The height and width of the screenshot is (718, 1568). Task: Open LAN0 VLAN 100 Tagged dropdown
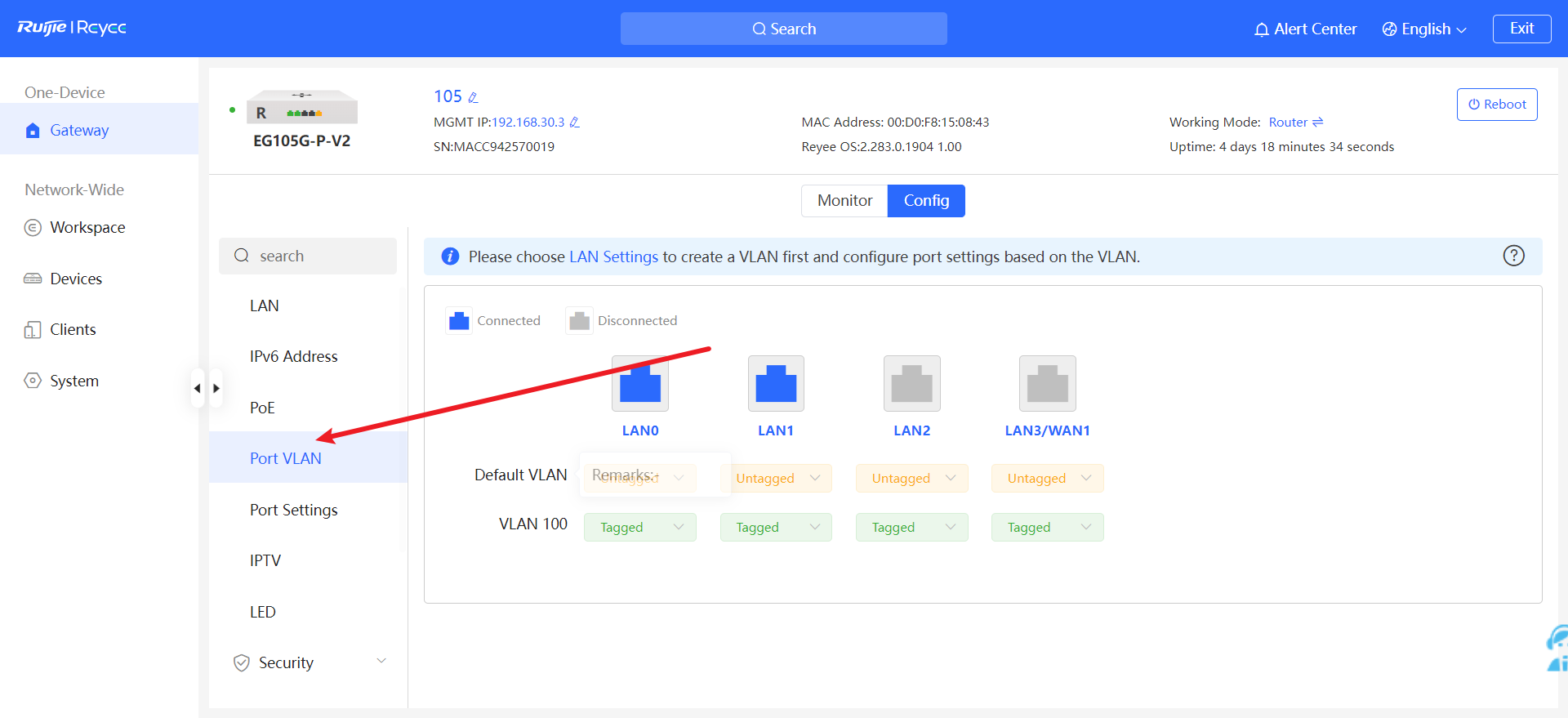coord(639,528)
